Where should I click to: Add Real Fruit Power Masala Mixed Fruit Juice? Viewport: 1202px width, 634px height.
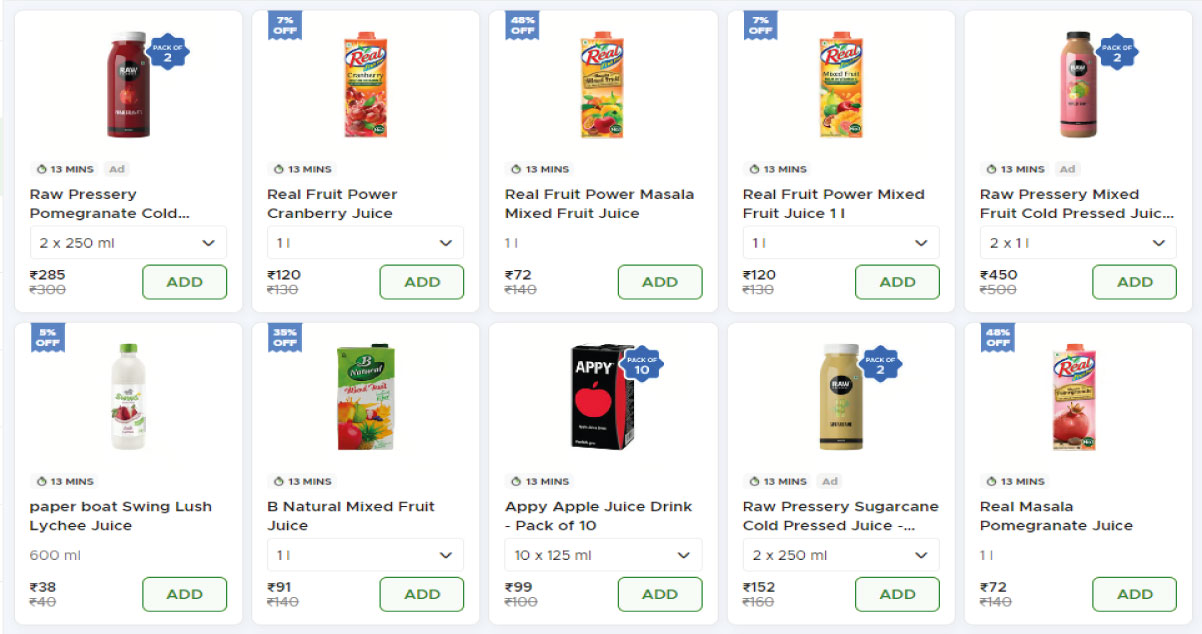tap(659, 282)
